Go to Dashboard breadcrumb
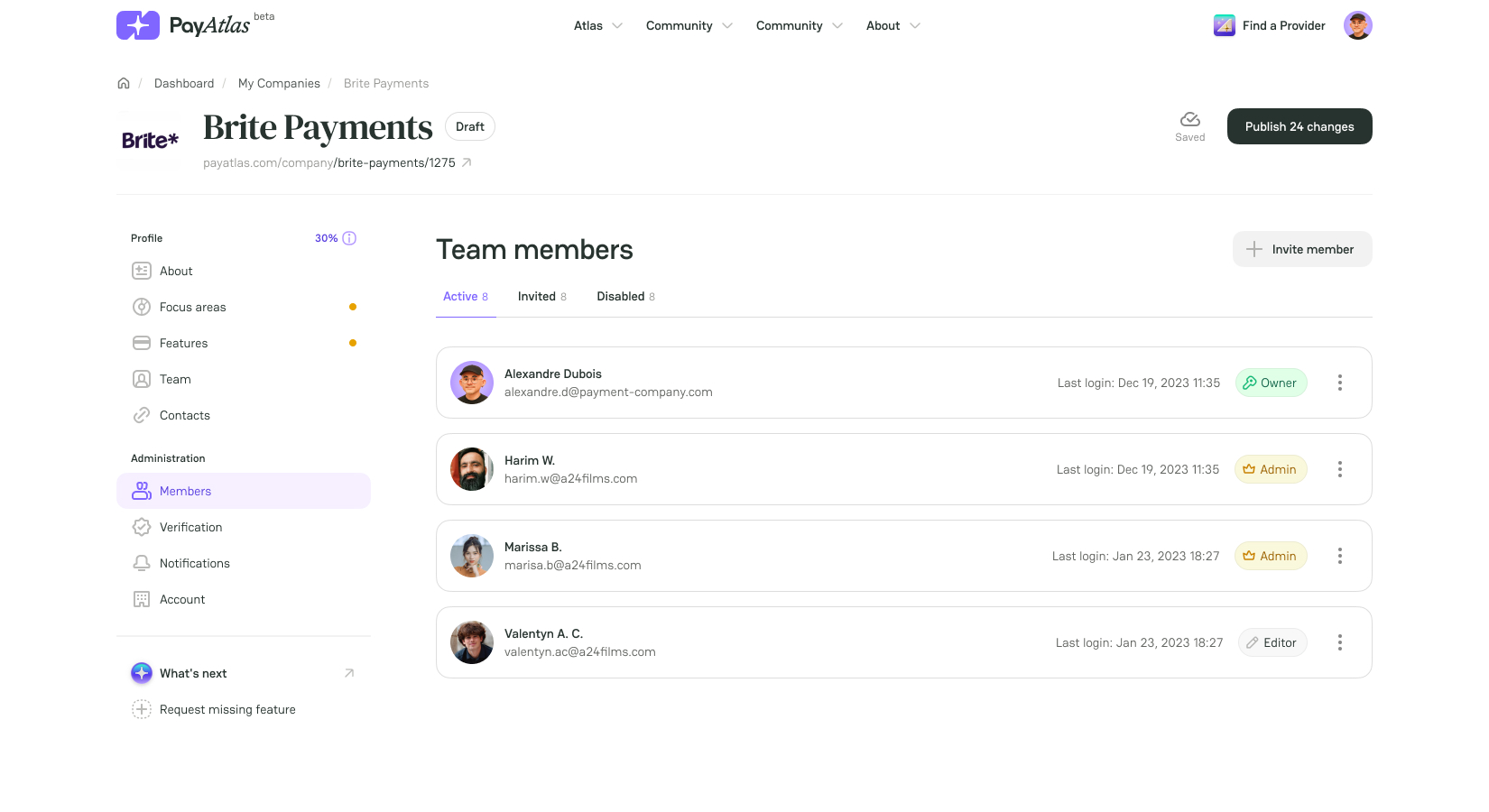1489x812 pixels. pyautogui.click(x=184, y=83)
